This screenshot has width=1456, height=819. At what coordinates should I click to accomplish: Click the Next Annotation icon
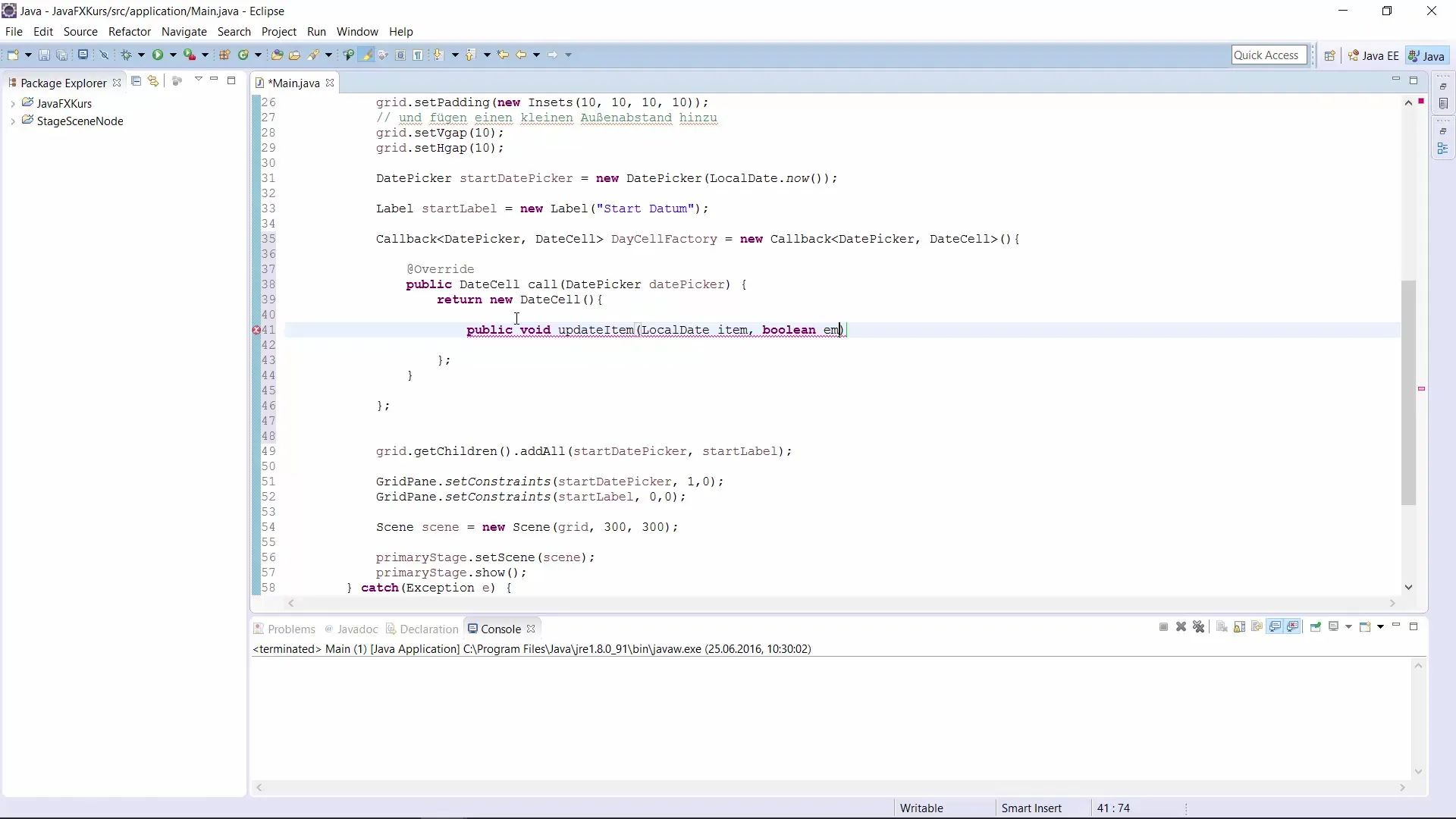coord(438,55)
